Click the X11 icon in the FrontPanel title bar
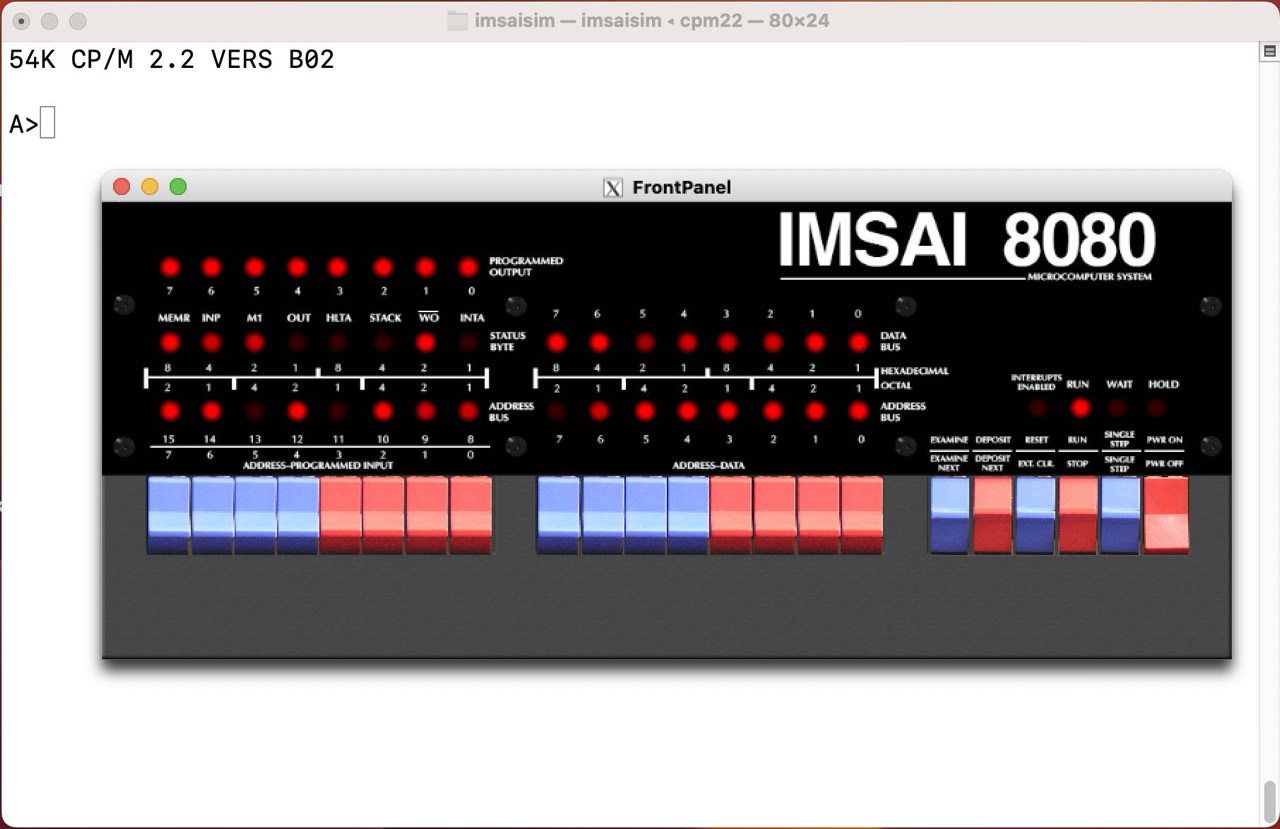 [611, 187]
